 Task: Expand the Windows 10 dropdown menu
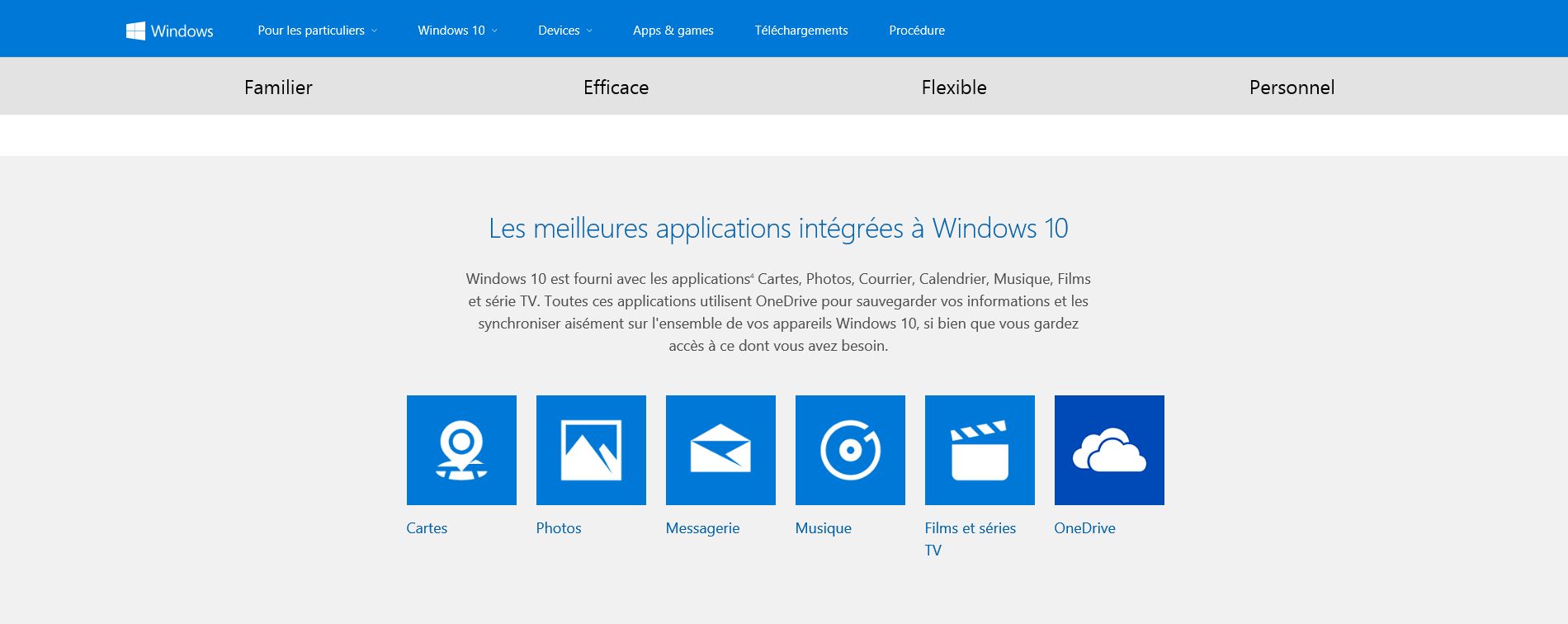pyautogui.click(x=457, y=31)
